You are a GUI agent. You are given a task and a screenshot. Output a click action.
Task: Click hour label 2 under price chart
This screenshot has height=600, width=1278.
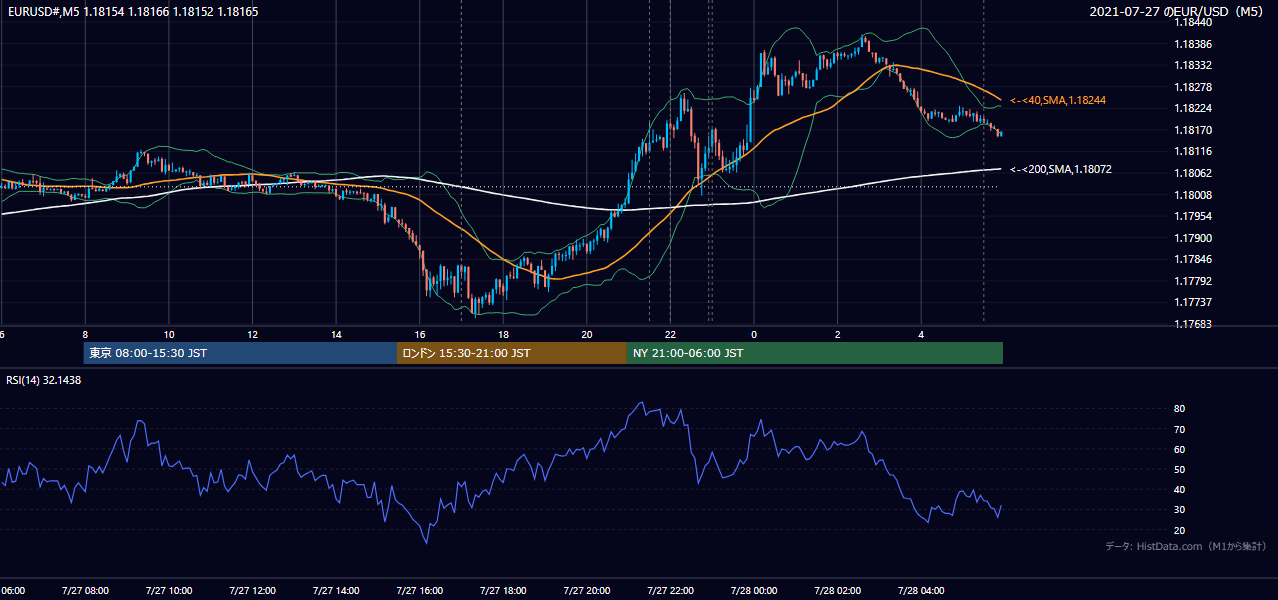coord(837,334)
